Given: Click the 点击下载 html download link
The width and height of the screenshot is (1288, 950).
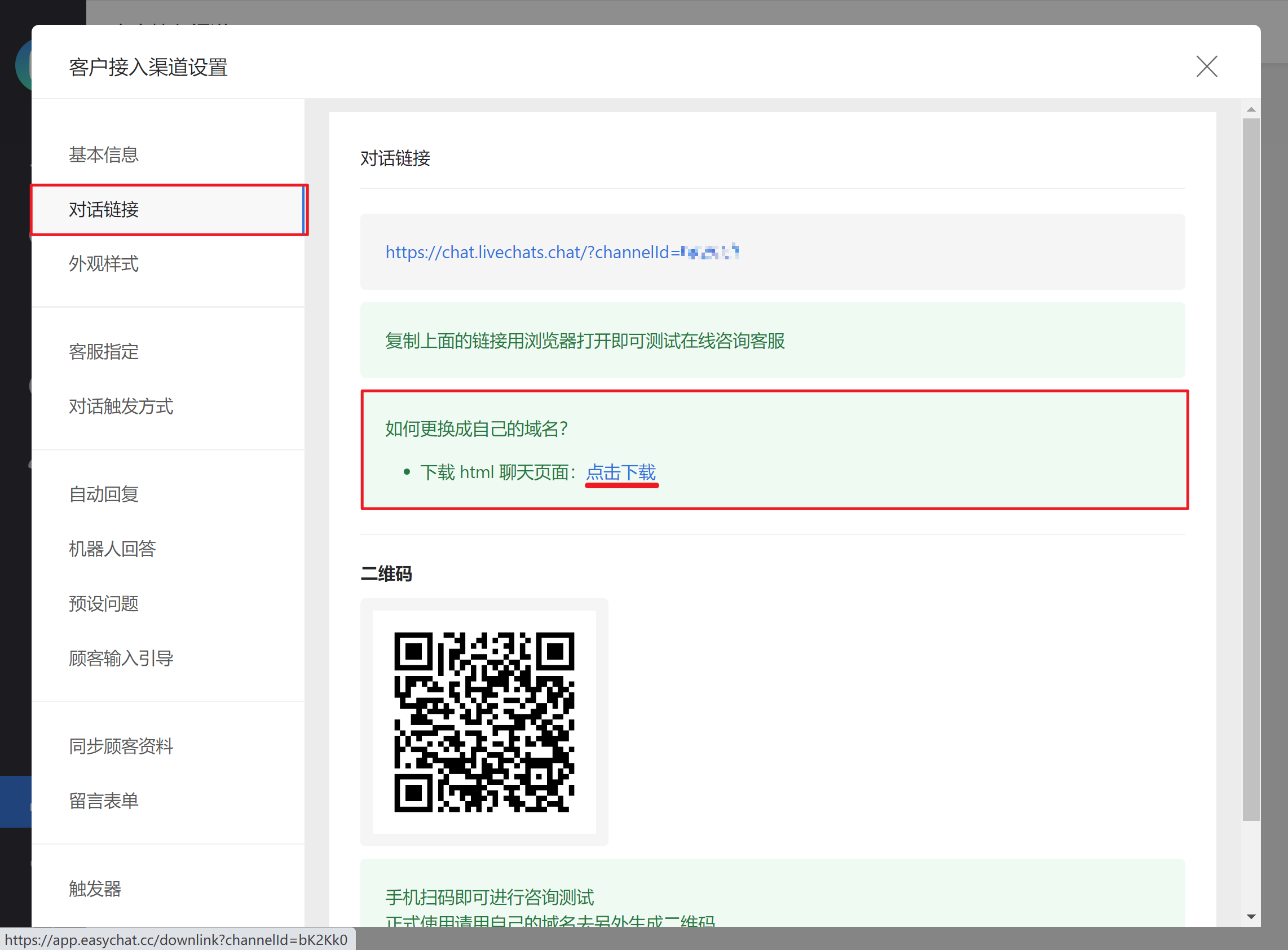Looking at the screenshot, I should coord(621,472).
